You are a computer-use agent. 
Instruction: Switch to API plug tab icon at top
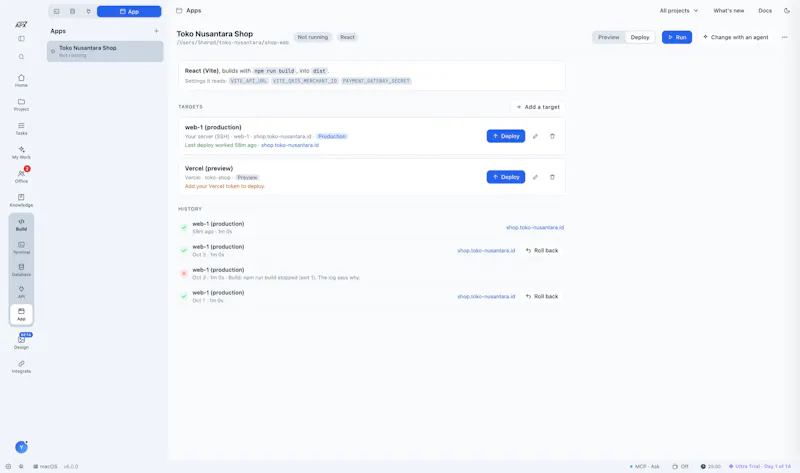[x=88, y=11]
